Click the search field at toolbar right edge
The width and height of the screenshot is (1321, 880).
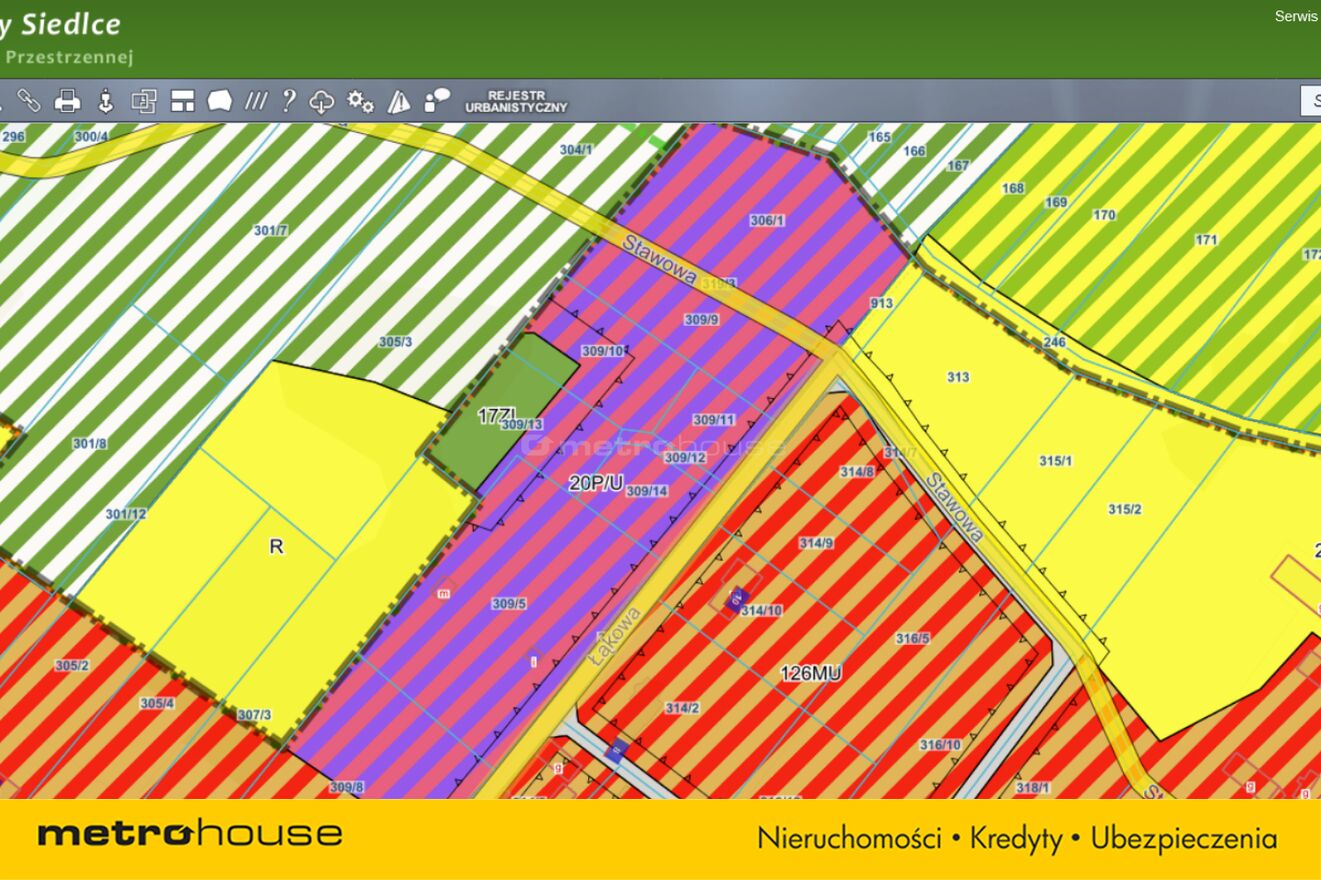(x=1310, y=100)
